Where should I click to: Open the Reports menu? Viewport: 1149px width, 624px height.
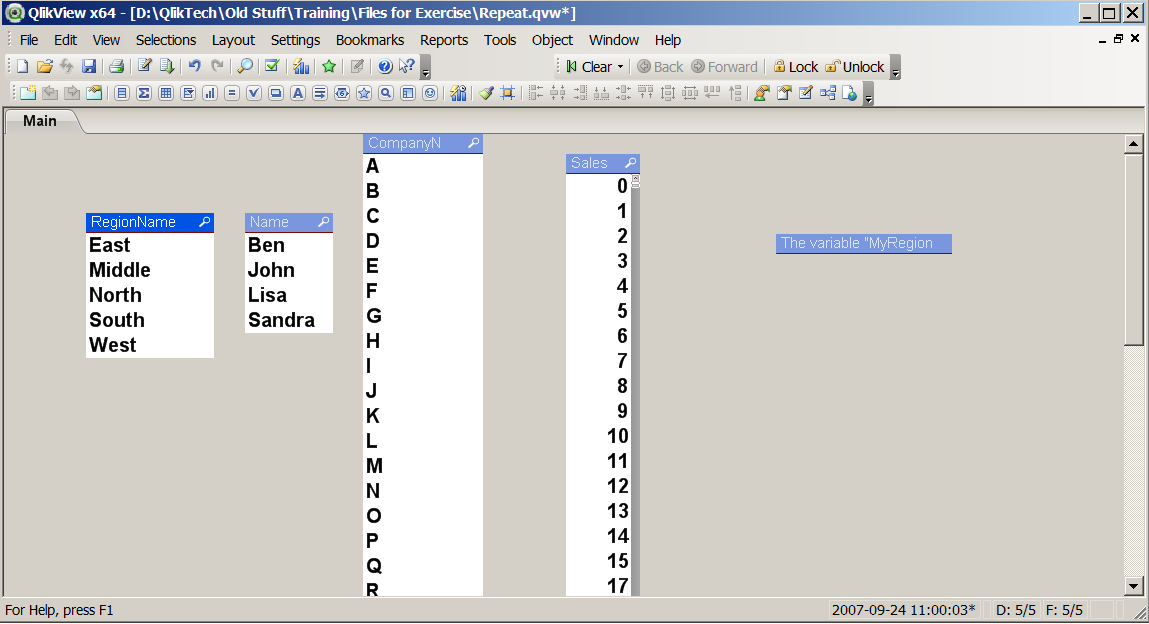[443, 40]
